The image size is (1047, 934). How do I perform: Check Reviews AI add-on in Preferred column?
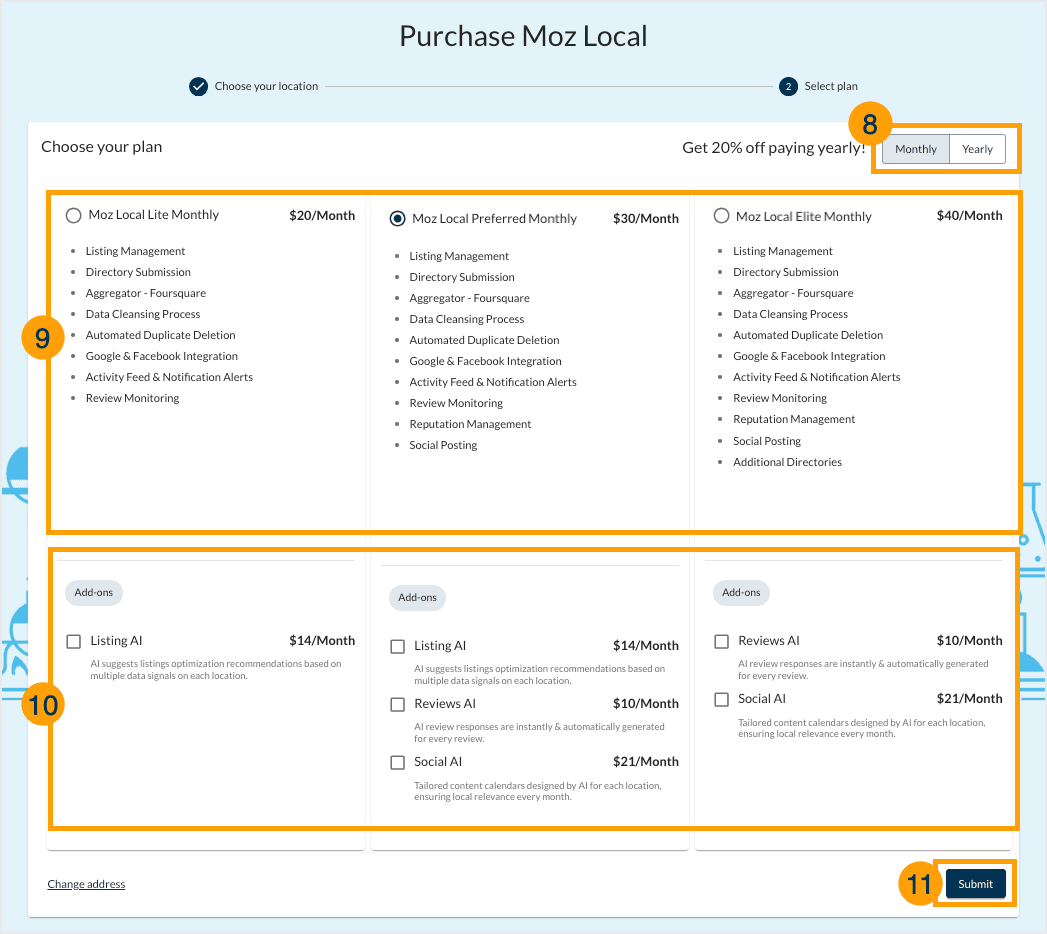(x=397, y=704)
